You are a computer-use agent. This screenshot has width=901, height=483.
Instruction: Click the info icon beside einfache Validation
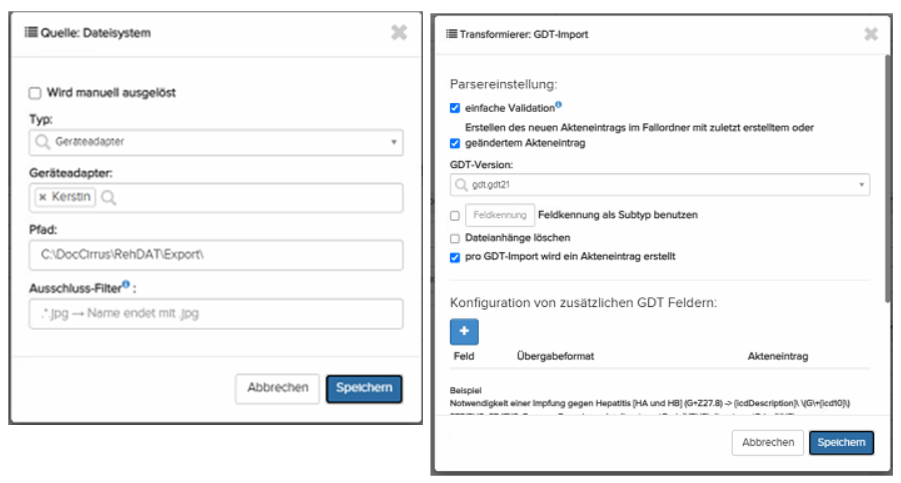click(x=558, y=105)
